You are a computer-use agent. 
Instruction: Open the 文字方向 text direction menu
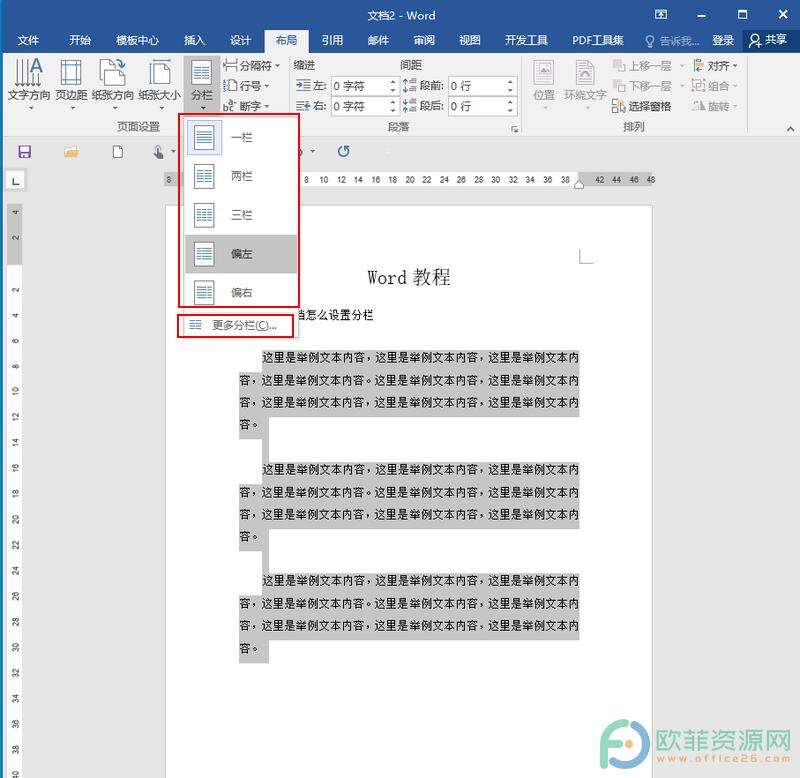[x=29, y=84]
